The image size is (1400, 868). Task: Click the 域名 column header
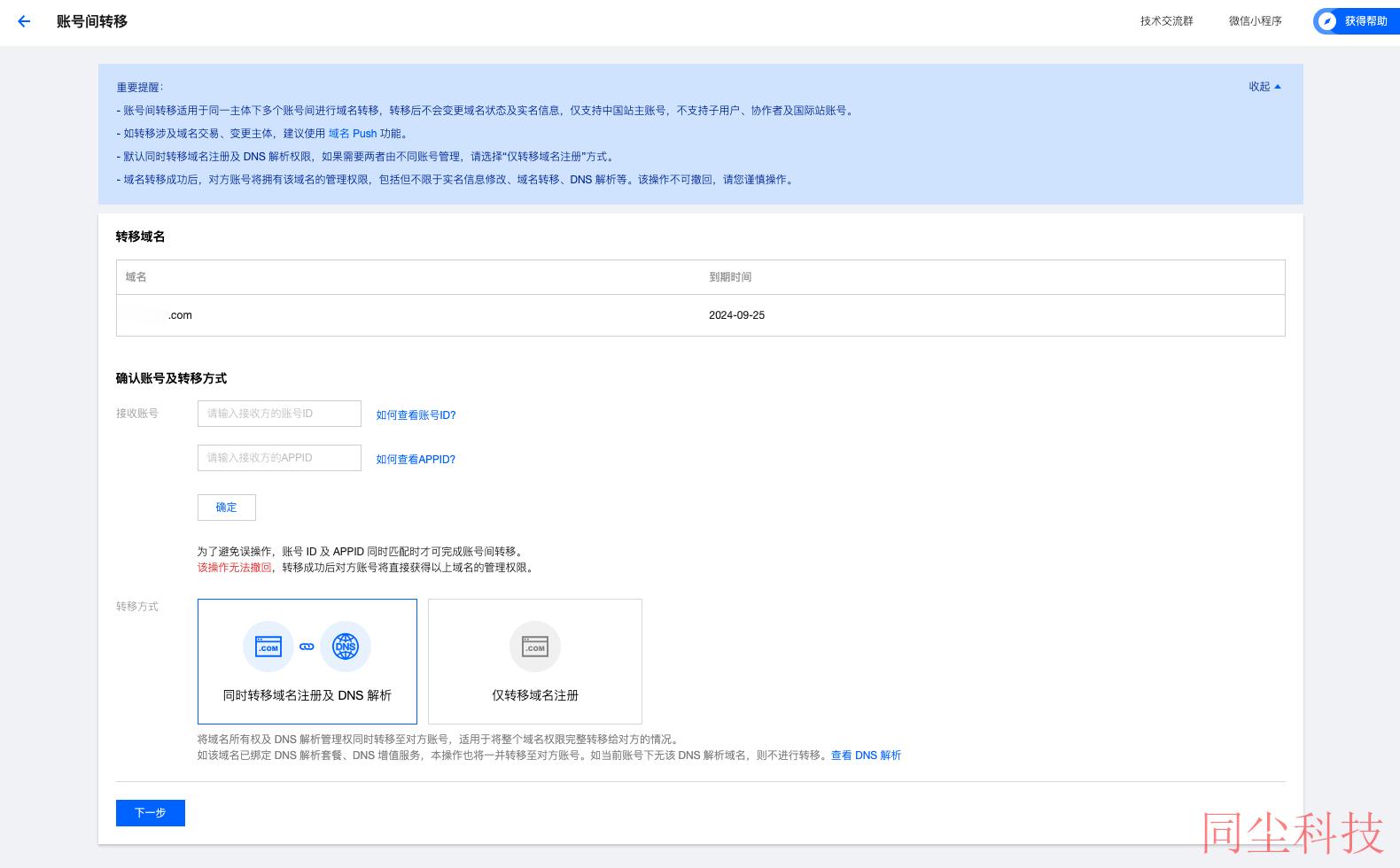[x=136, y=277]
